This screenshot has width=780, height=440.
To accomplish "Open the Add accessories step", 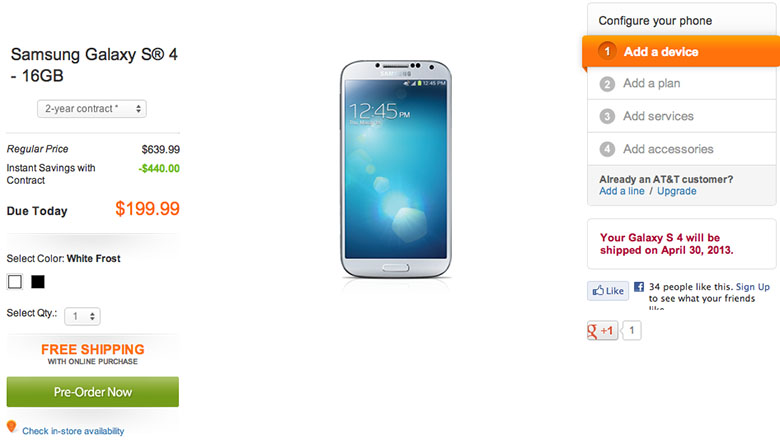I will point(682,149).
